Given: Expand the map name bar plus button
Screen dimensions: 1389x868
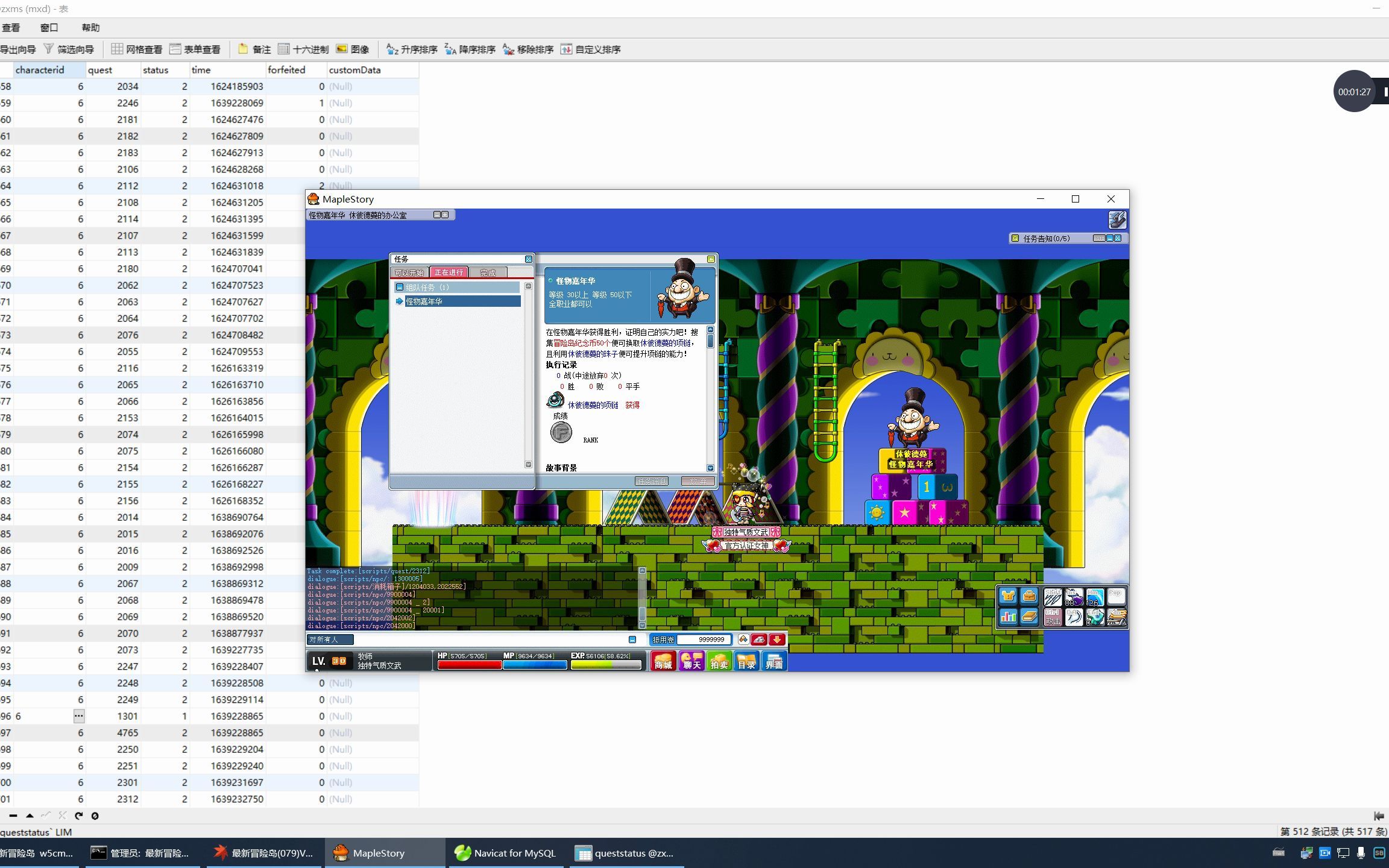Looking at the screenshot, I should coord(446,215).
